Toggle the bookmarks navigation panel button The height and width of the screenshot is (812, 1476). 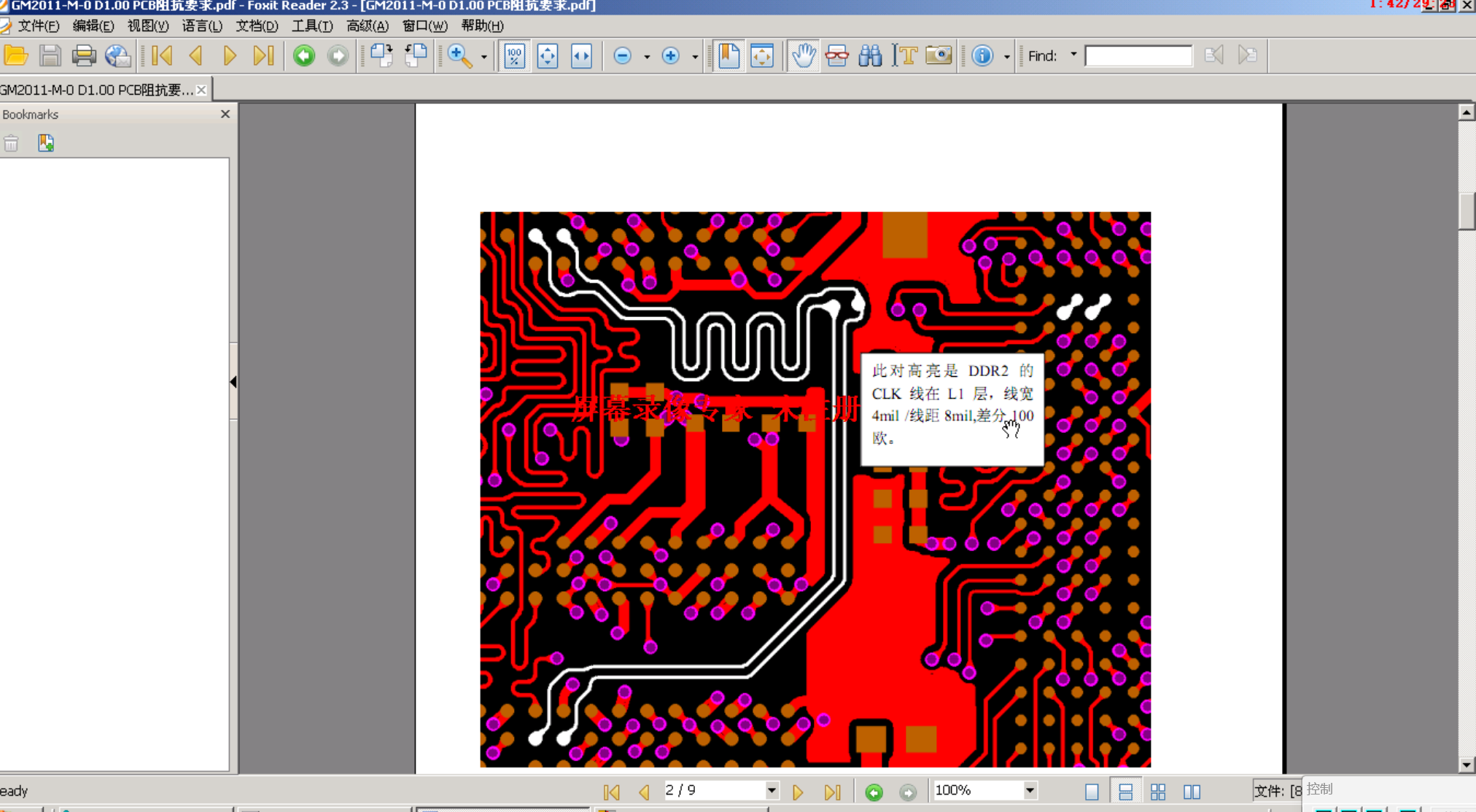pyautogui.click(x=729, y=55)
